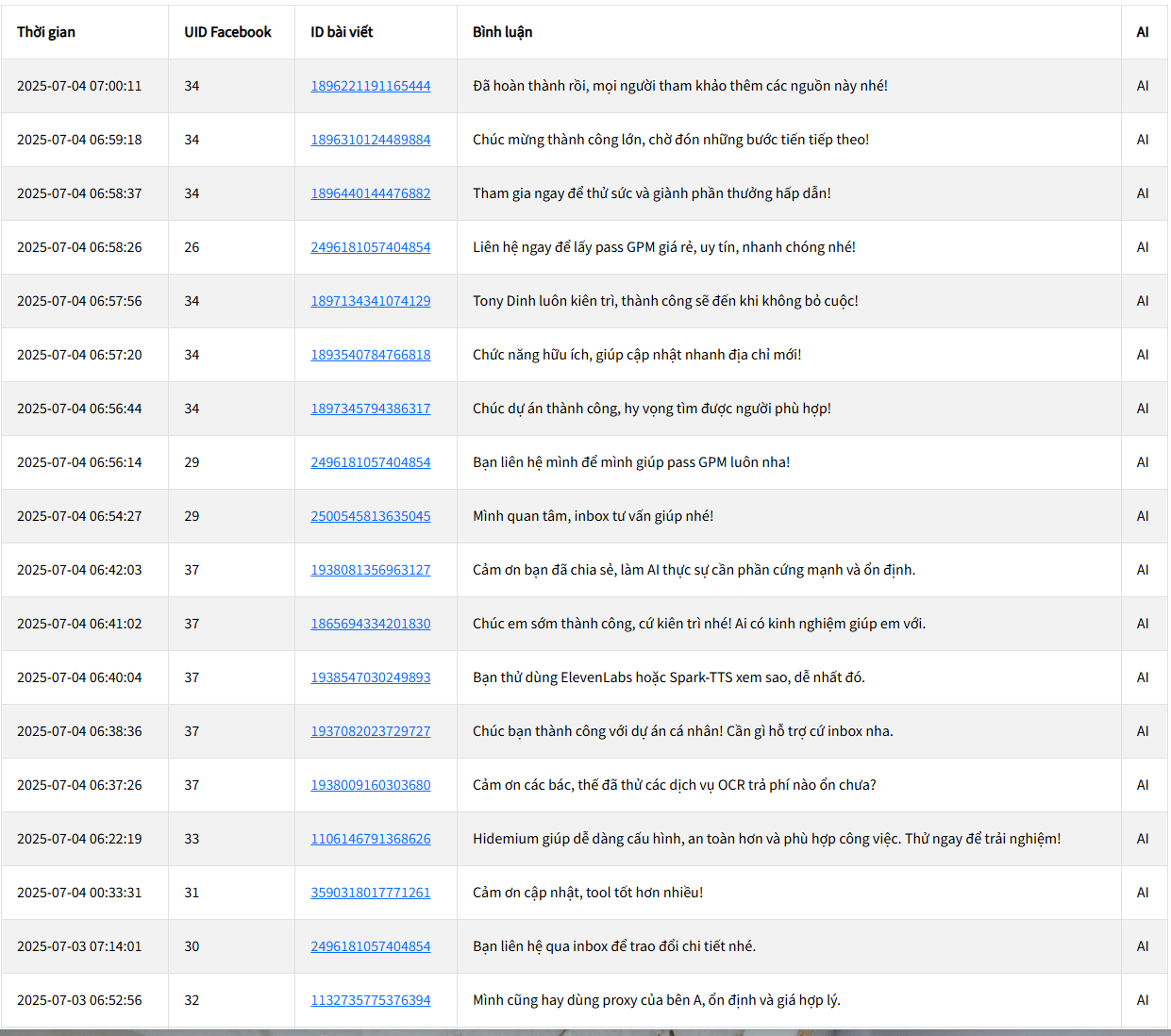1171x1036 pixels.
Task: Open post ID link 1896221191165444
Action: tap(371, 86)
